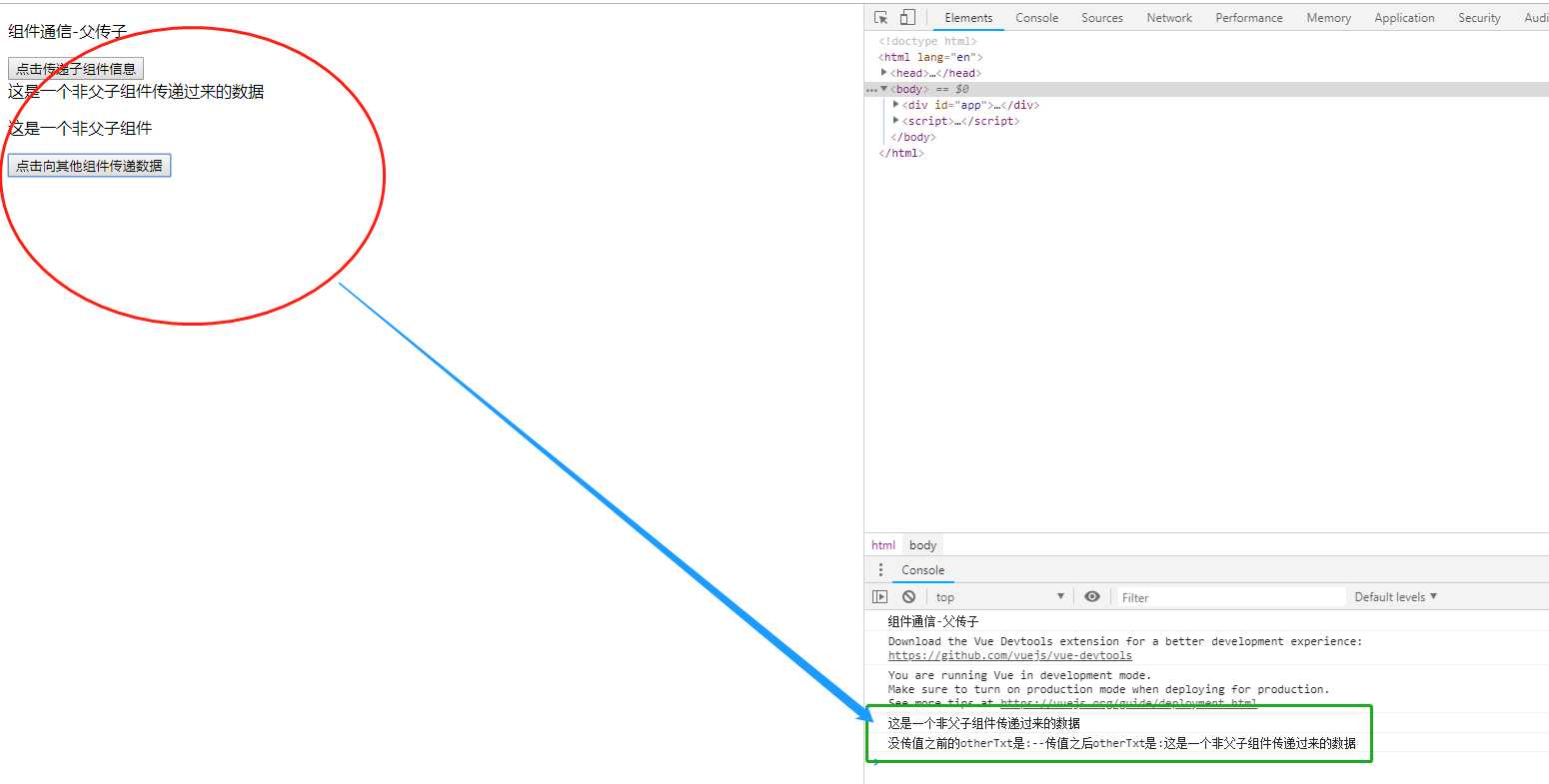The height and width of the screenshot is (784, 1549).
Task: Select the closing </html> tag line
Action: tap(901, 153)
